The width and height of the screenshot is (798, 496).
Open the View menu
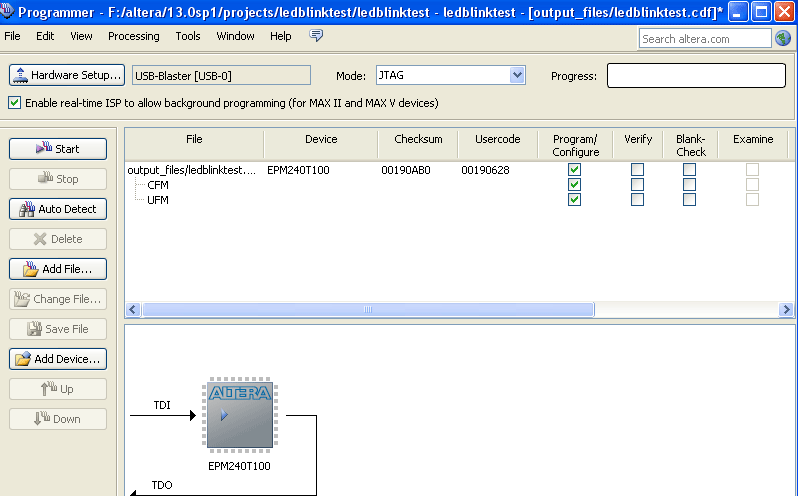(81, 36)
